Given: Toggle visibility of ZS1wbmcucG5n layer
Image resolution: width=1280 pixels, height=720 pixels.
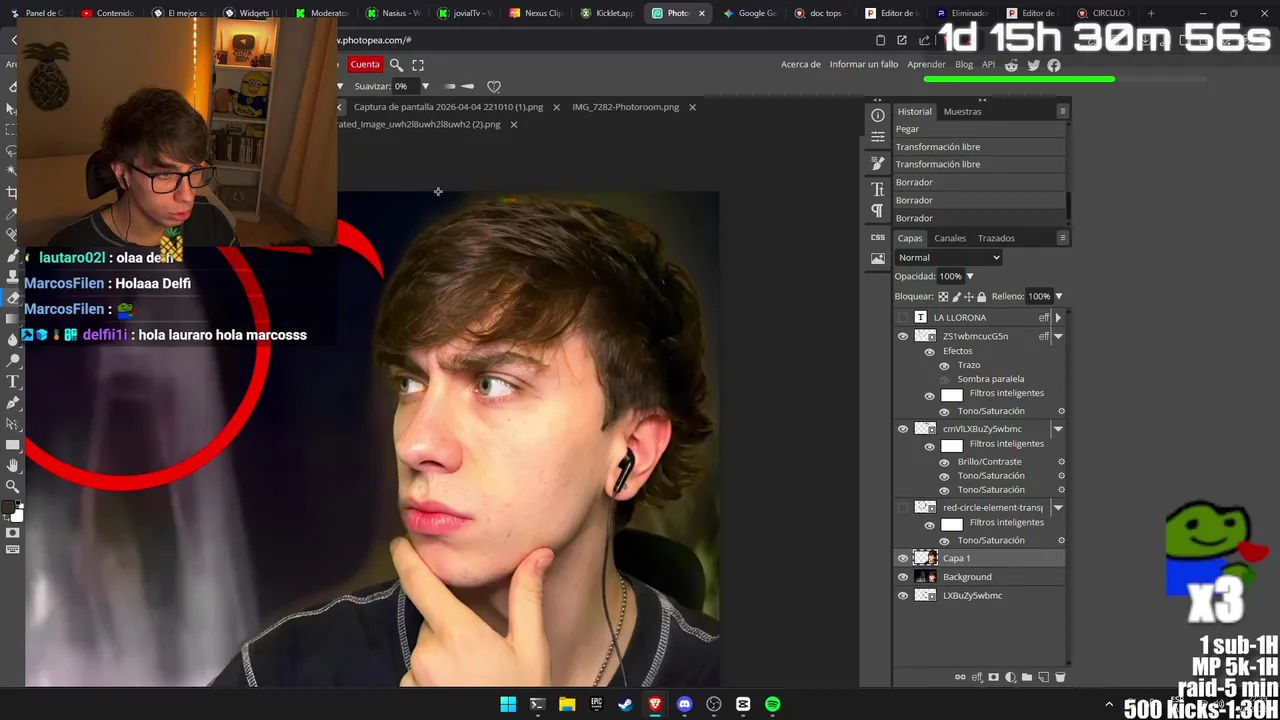Looking at the screenshot, I should tap(903, 336).
